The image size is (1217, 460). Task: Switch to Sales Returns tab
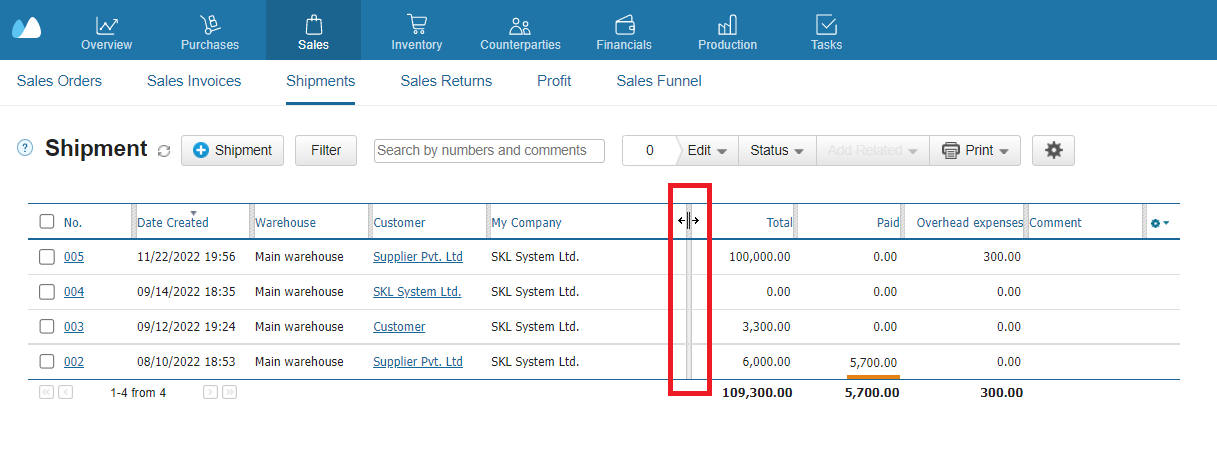(446, 81)
